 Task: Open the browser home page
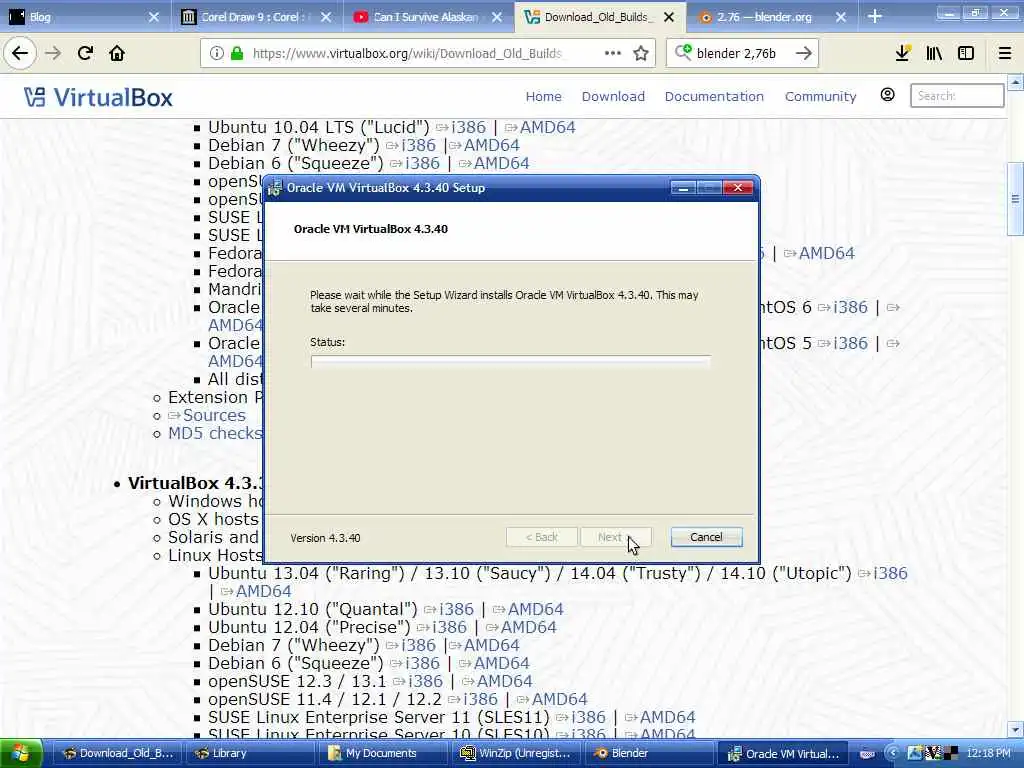[117, 54]
